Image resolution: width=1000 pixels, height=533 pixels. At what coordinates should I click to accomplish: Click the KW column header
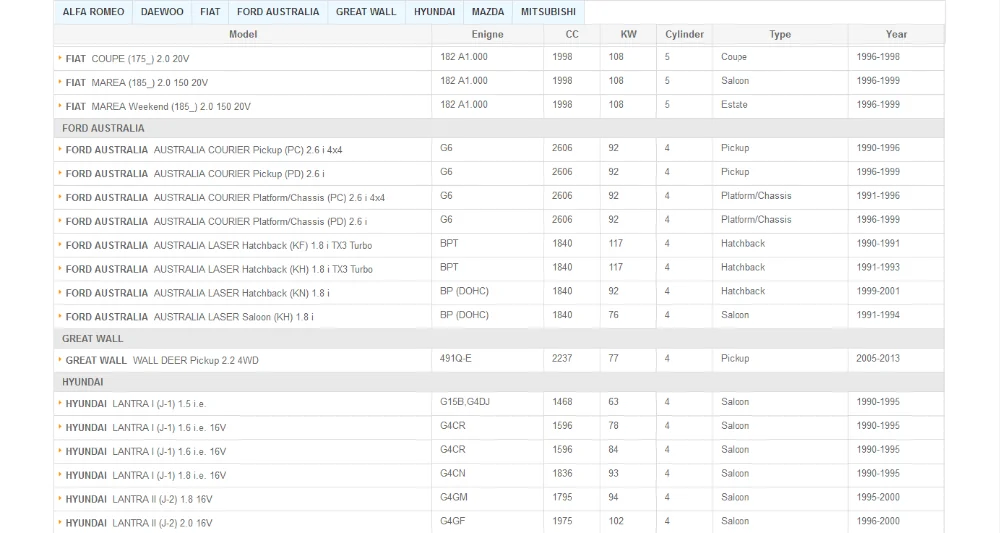(628, 34)
